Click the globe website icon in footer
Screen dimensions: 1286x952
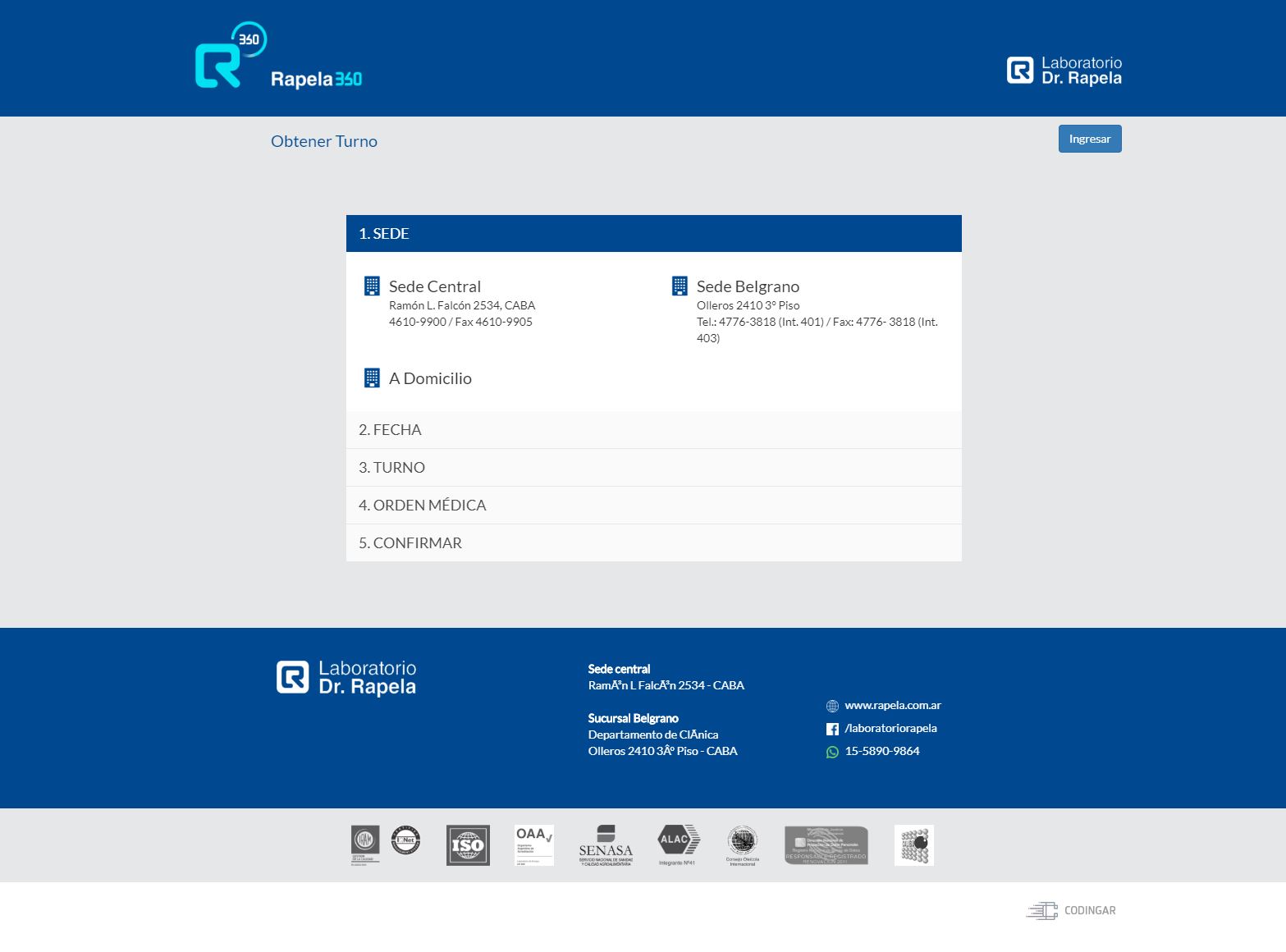832,706
